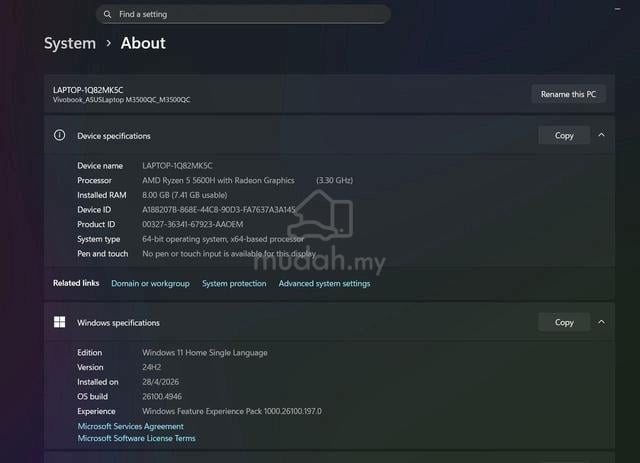
Task: Click the Related links label
Action: pyautogui.click(x=76, y=283)
